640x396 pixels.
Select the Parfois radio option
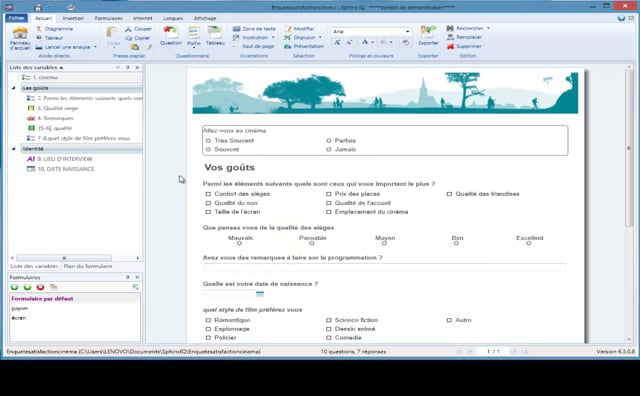point(329,141)
